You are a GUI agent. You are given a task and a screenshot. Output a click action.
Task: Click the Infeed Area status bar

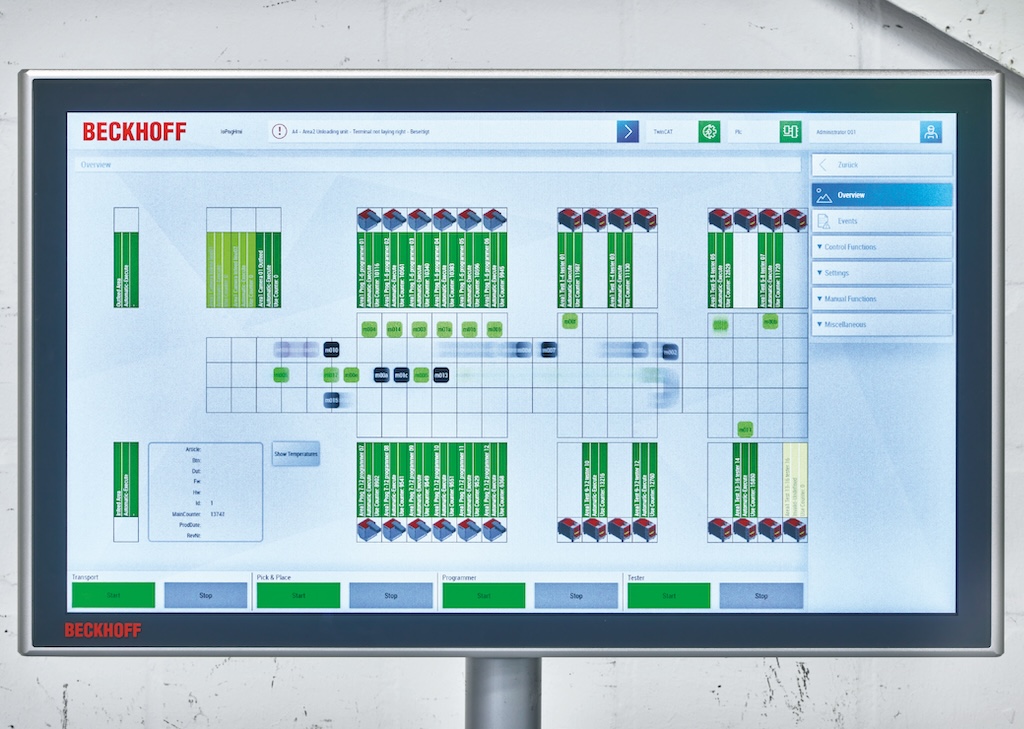pyautogui.click(x=126, y=479)
